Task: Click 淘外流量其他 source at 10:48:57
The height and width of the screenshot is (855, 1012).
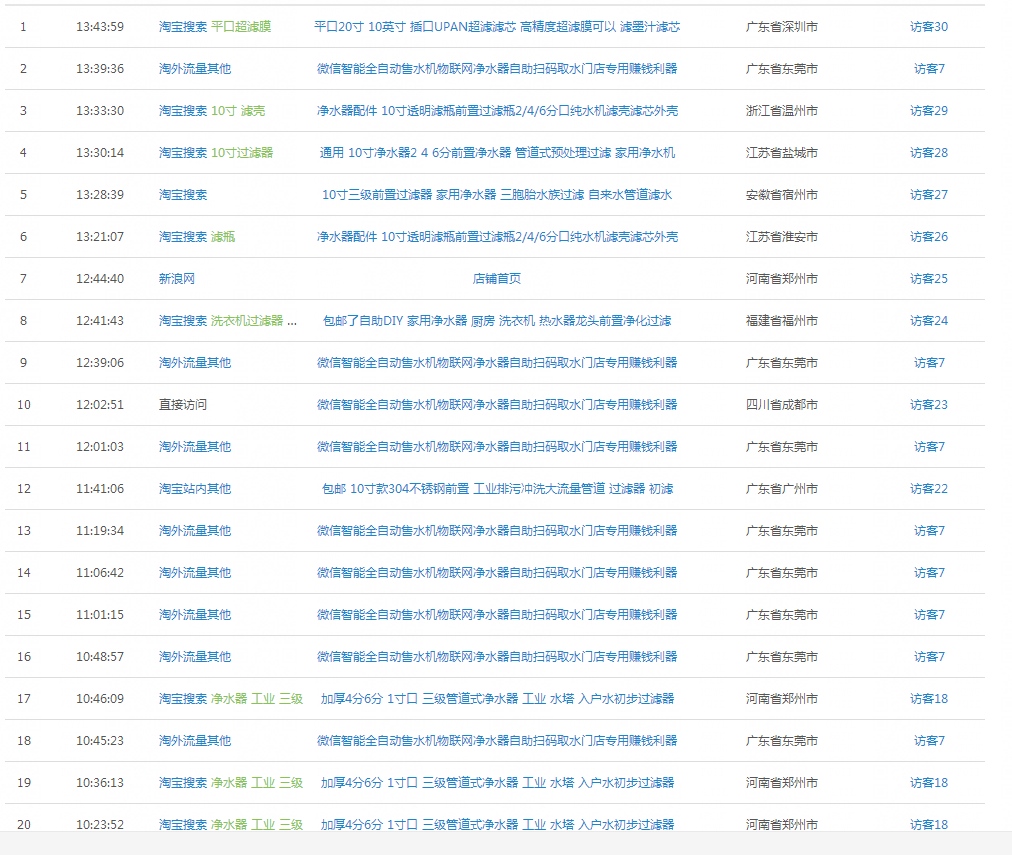Action: (195, 656)
